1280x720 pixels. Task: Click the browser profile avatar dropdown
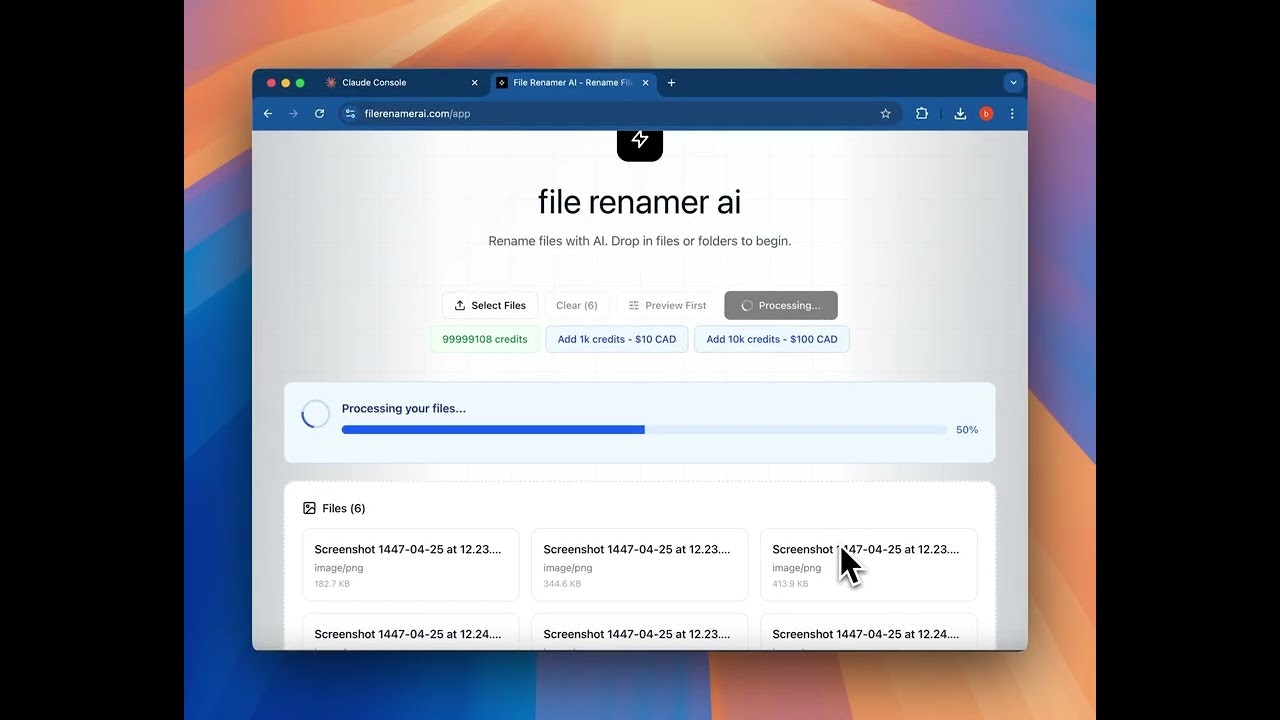[986, 113]
